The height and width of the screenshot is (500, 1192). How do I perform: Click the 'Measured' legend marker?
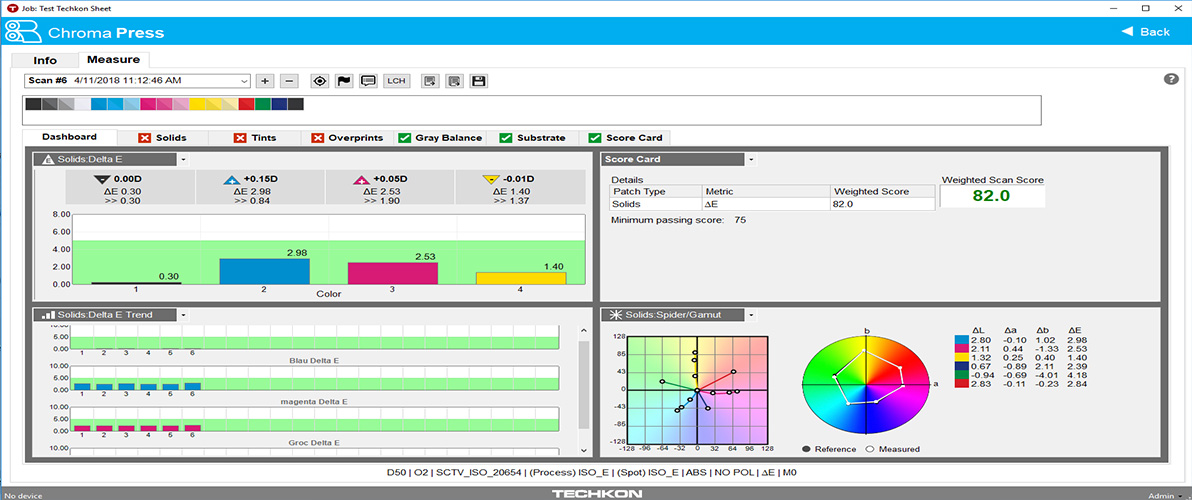[x=870, y=449]
